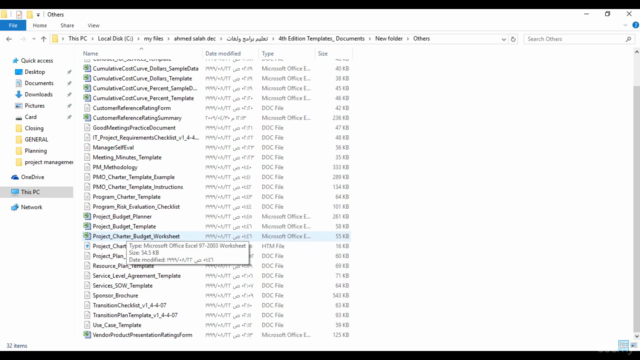Screen dimensions: 640x360
Task: Click Excel icon of CumulativeCostCurve_Dollars_SampleData
Action: [87, 68]
